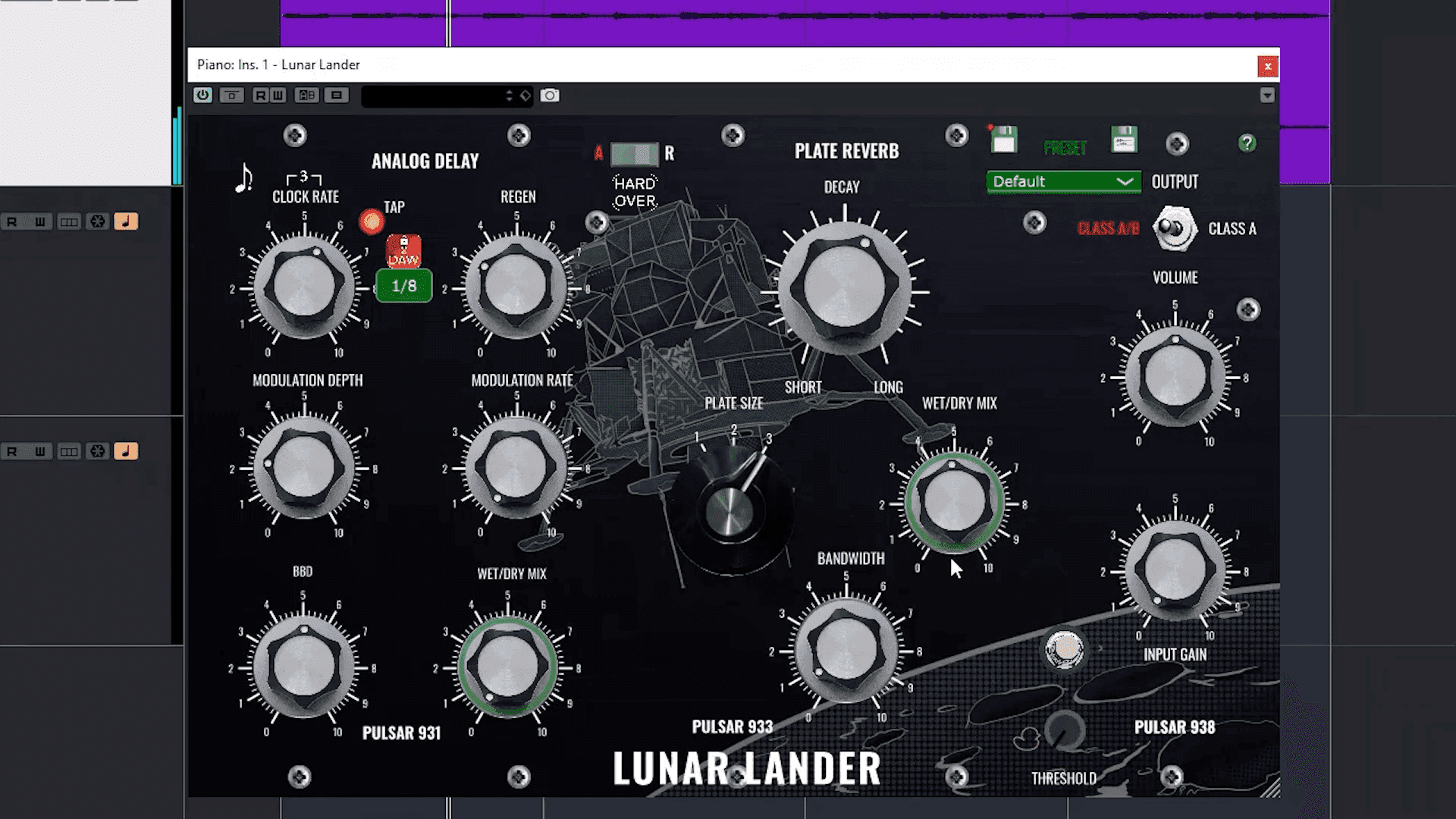Load preset with the disk icon right of PRESET
The height and width of the screenshot is (819, 1456).
[1124, 140]
